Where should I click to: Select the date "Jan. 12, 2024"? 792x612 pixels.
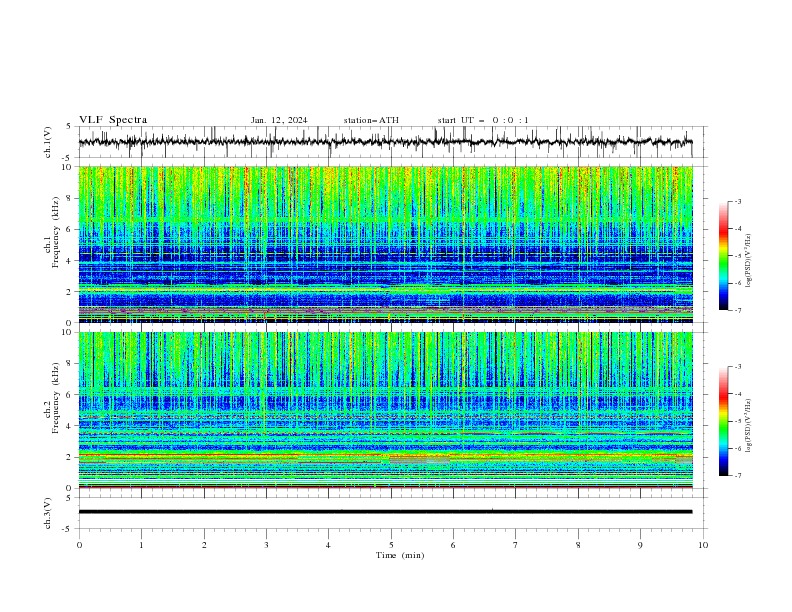[x=279, y=120]
